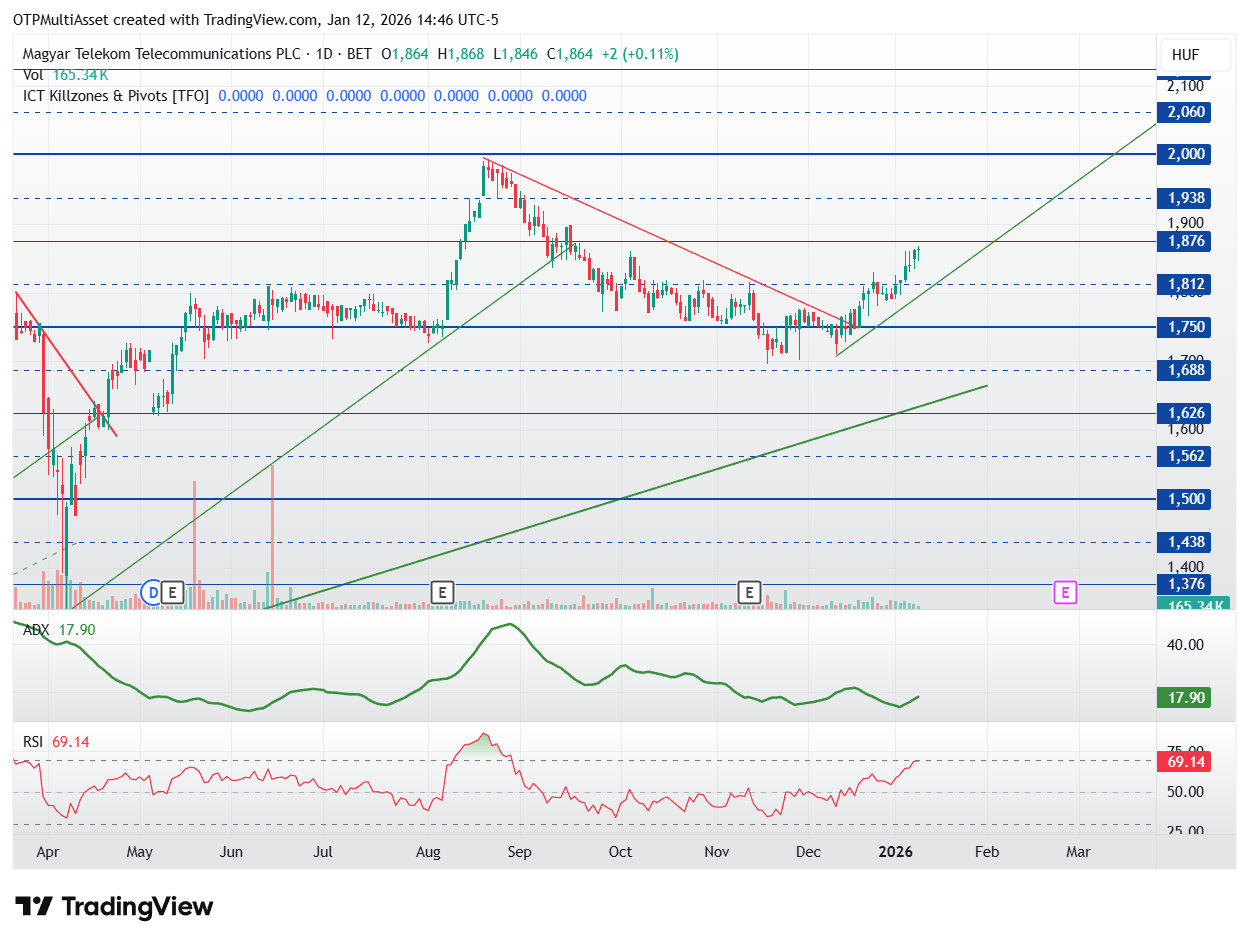1249x944 pixels.
Task: Click the green ADX value tag 17.90
Action: pos(1184,698)
